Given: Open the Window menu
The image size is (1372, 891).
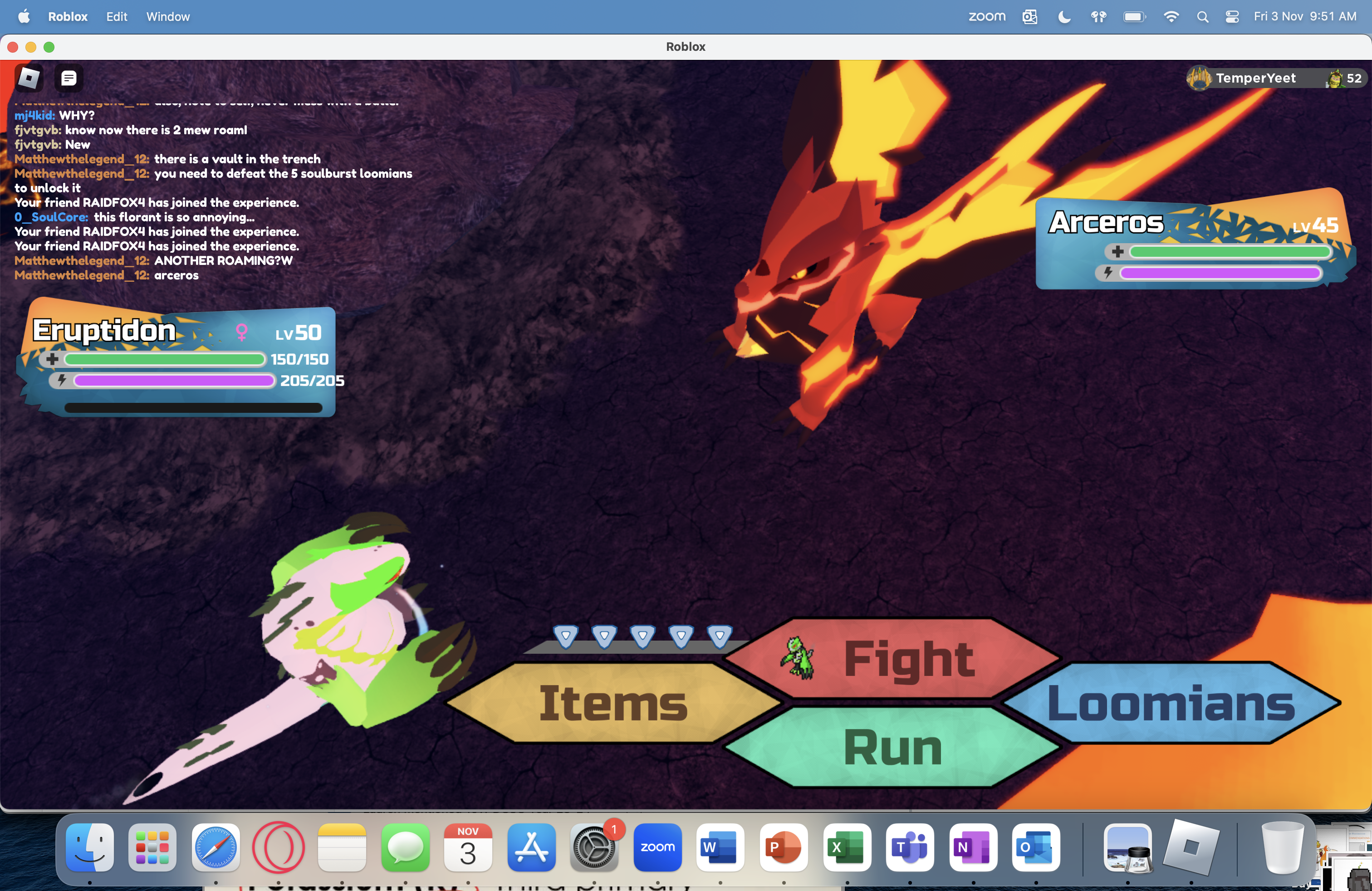Looking at the screenshot, I should pos(168,16).
